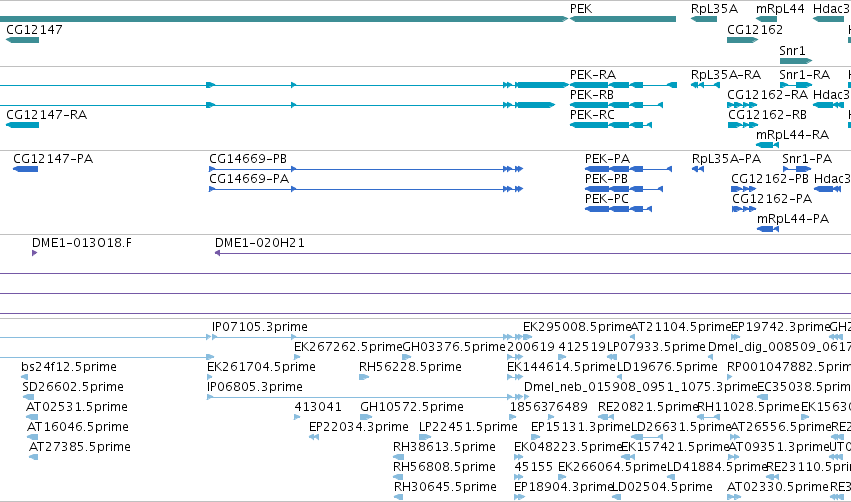The width and height of the screenshot is (851, 502).
Task: Click the mRpL44 gene label
Action: [x=780, y=9]
